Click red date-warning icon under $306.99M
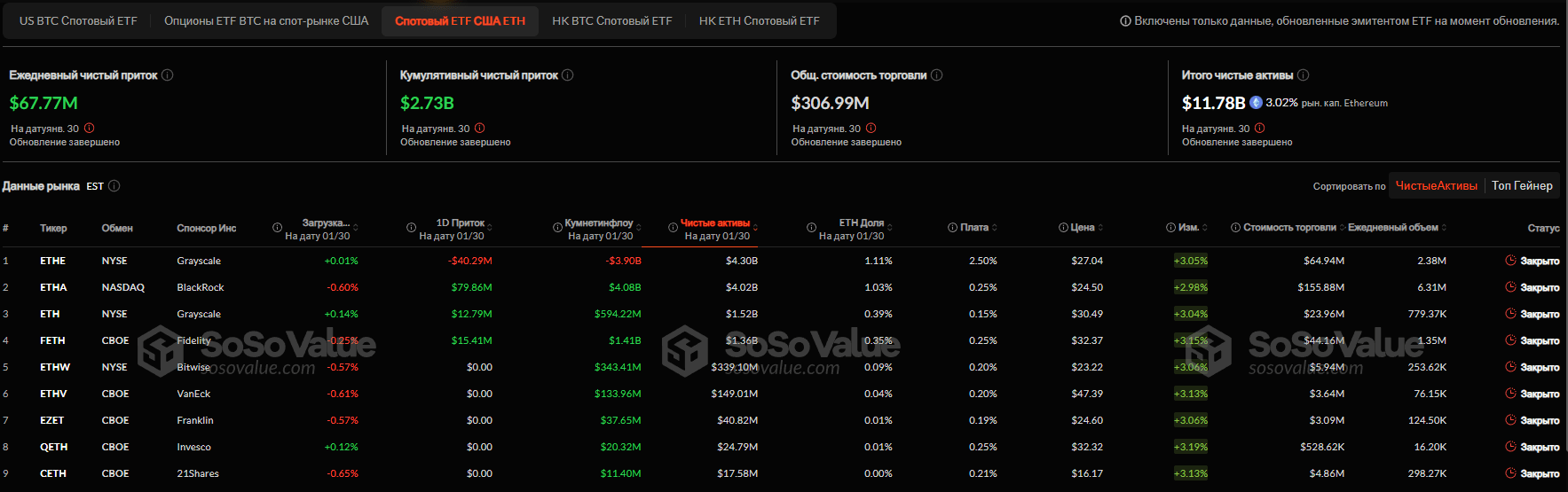This screenshot has height=492, width=1568. [871, 128]
